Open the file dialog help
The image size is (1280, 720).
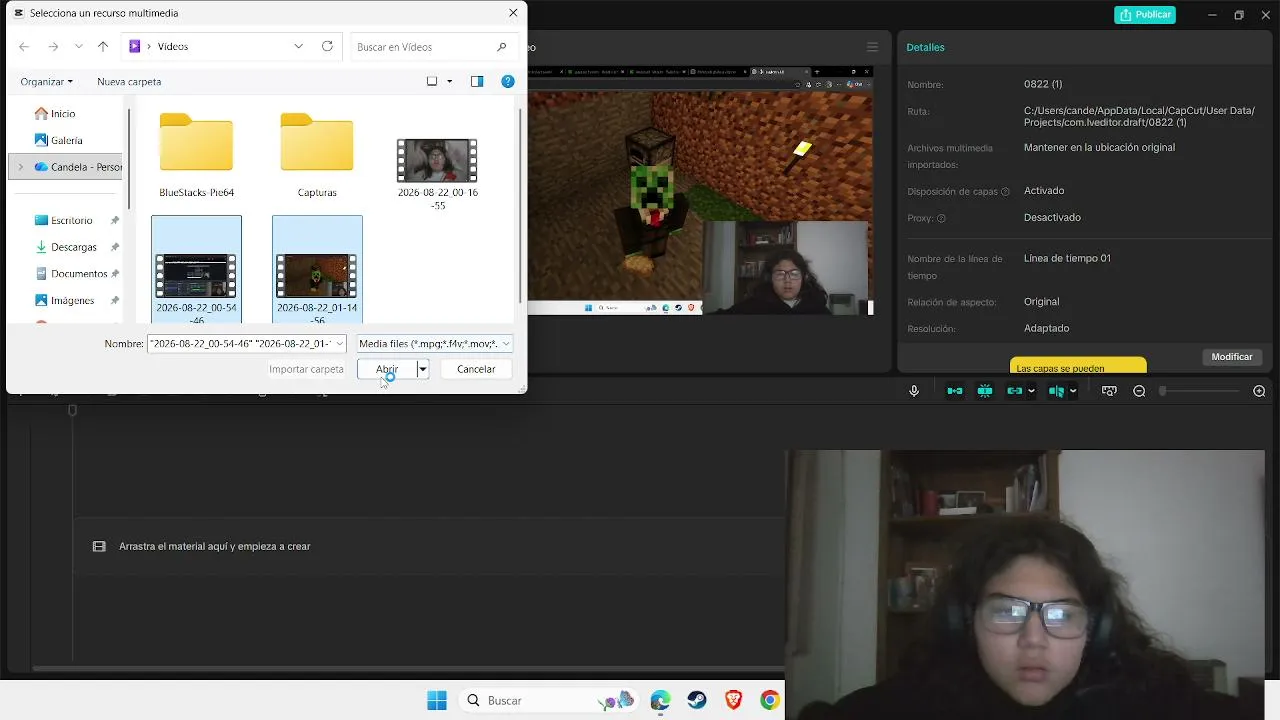(508, 81)
